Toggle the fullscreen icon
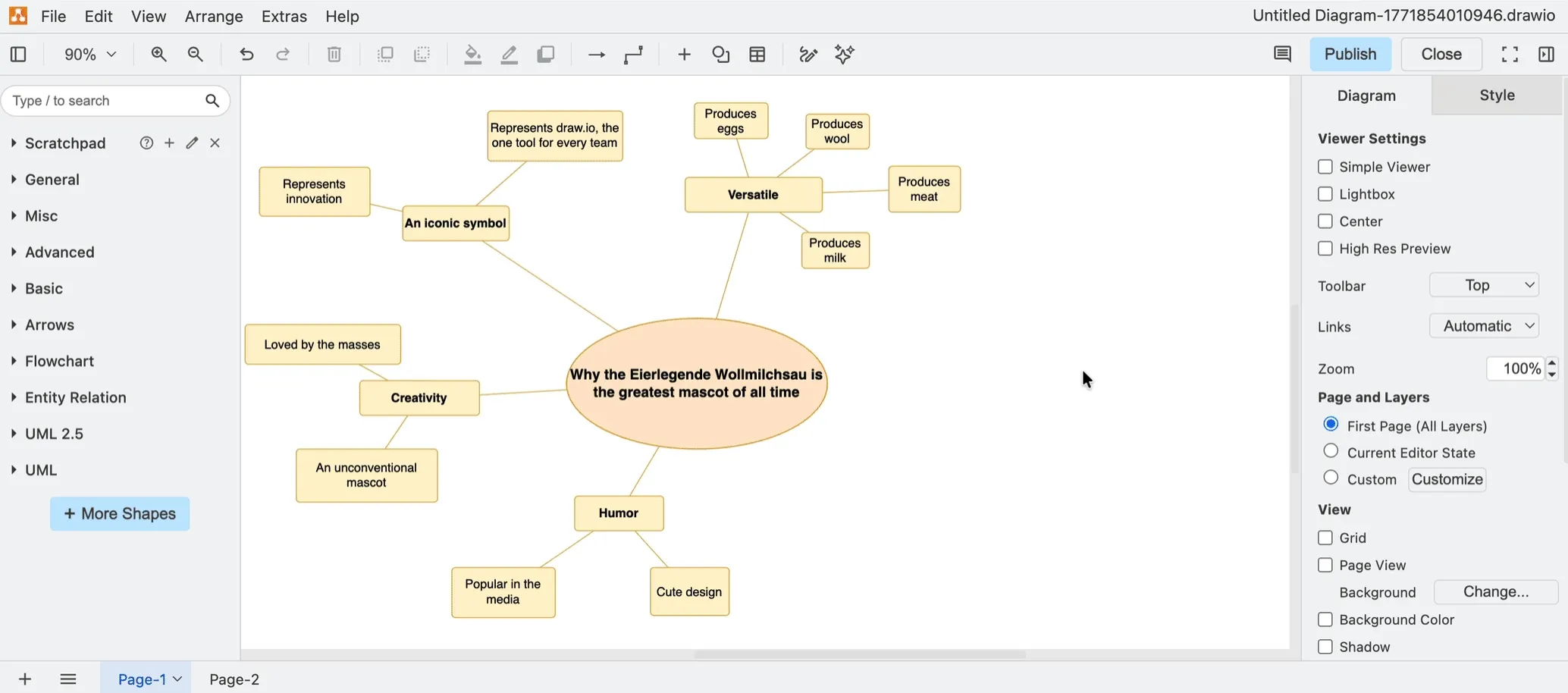The image size is (1568, 693). (x=1510, y=54)
